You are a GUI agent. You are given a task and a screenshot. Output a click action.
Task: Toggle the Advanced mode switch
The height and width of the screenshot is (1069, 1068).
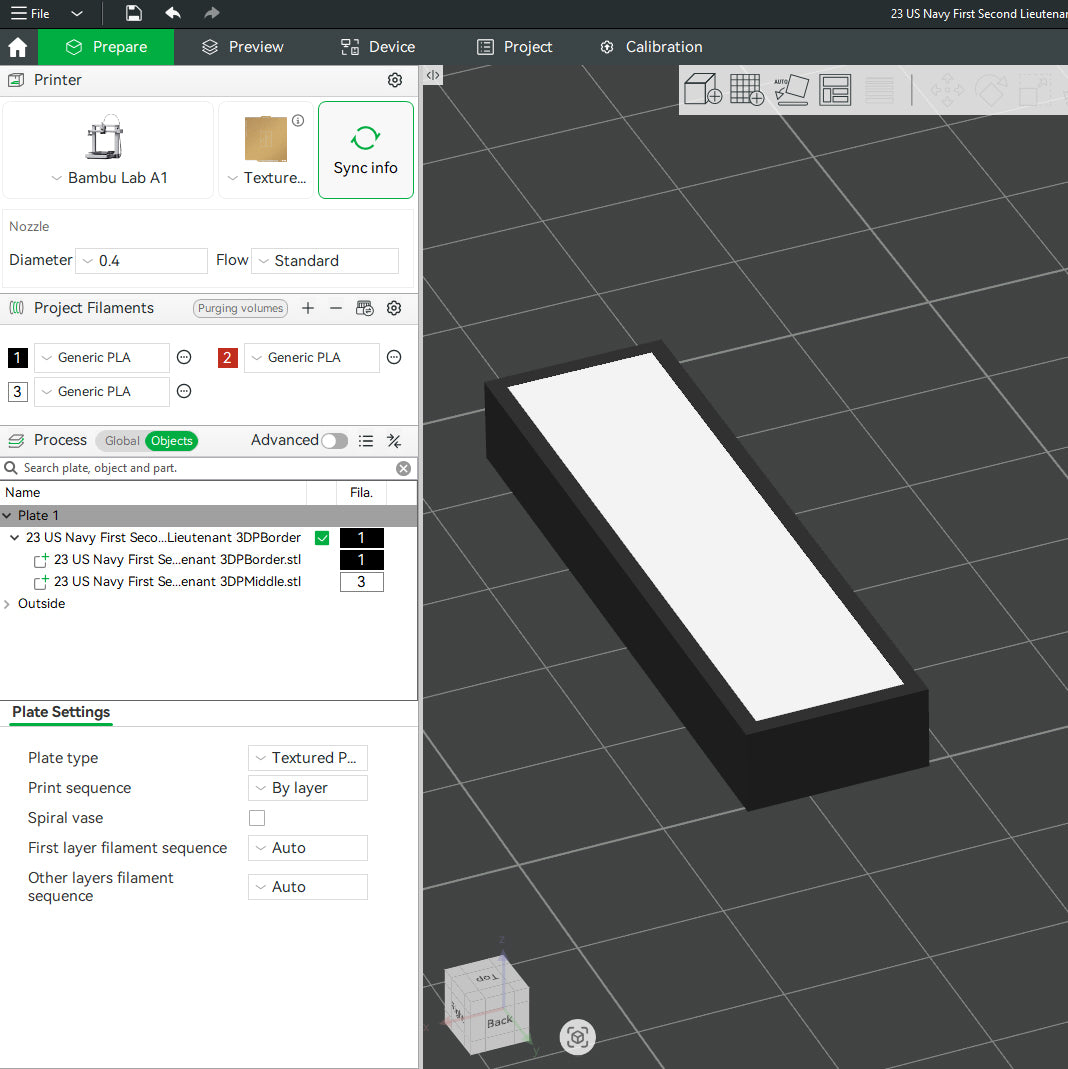pyautogui.click(x=334, y=441)
